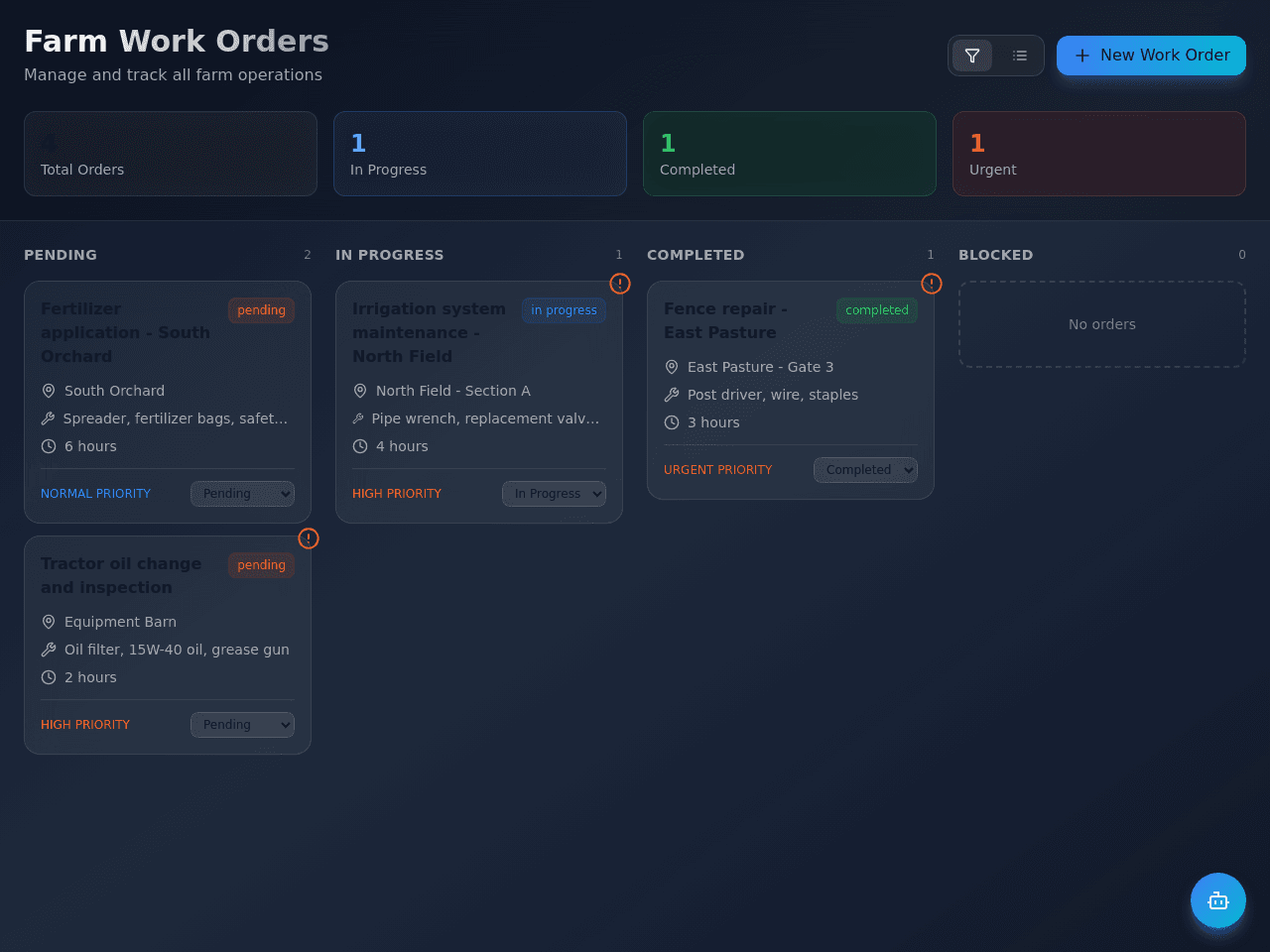Viewport: 1270px width, 952px height.
Task: Click location pin beside North Field - Section A
Action: [x=360, y=391]
